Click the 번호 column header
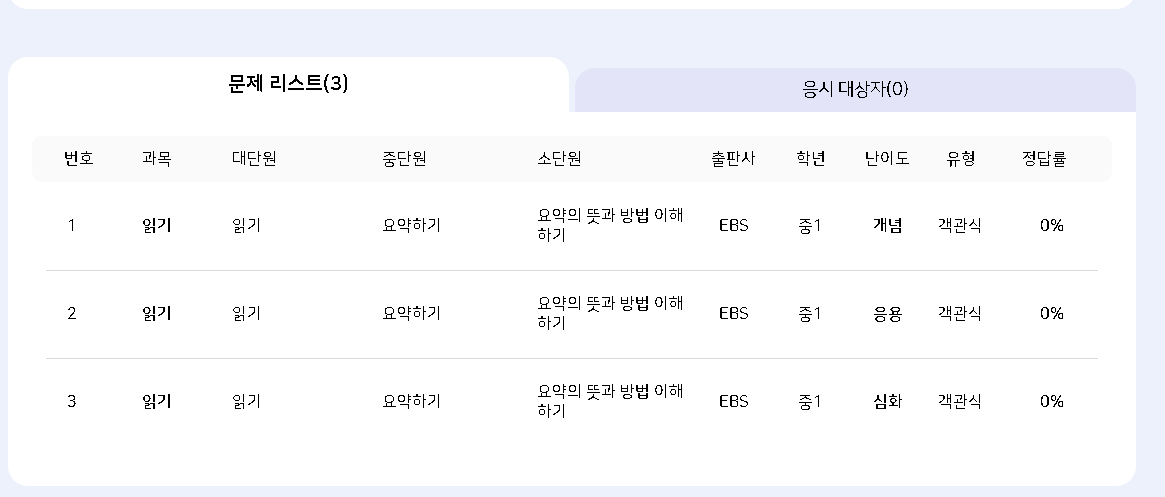Screen dimensions: 1165x497 point(79,158)
